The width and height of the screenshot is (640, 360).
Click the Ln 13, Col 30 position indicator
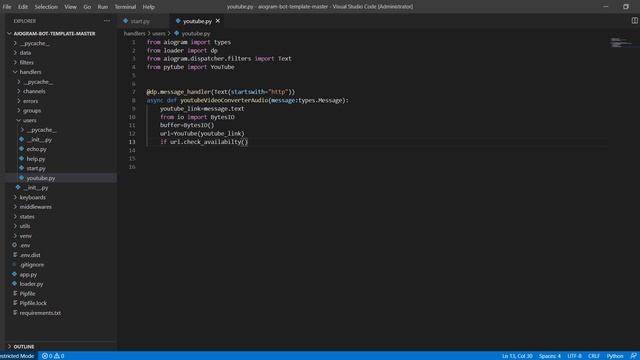(x=517, y=356)
